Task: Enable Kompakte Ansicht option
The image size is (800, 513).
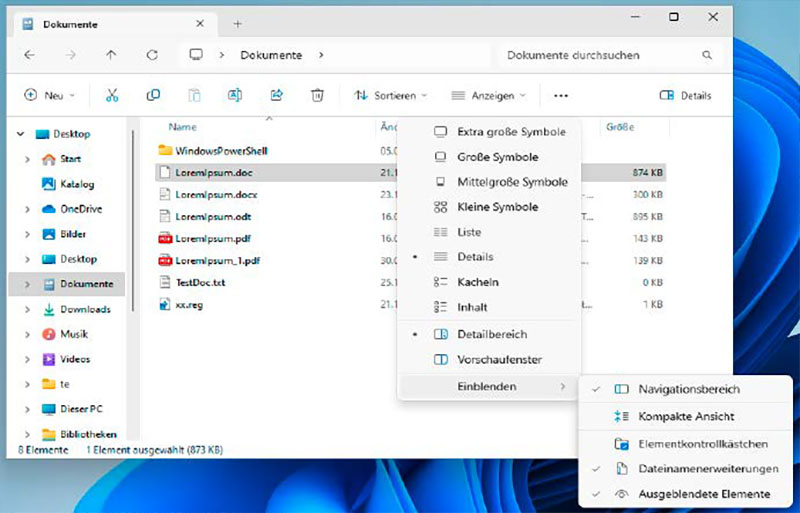Action: (685, 417)
